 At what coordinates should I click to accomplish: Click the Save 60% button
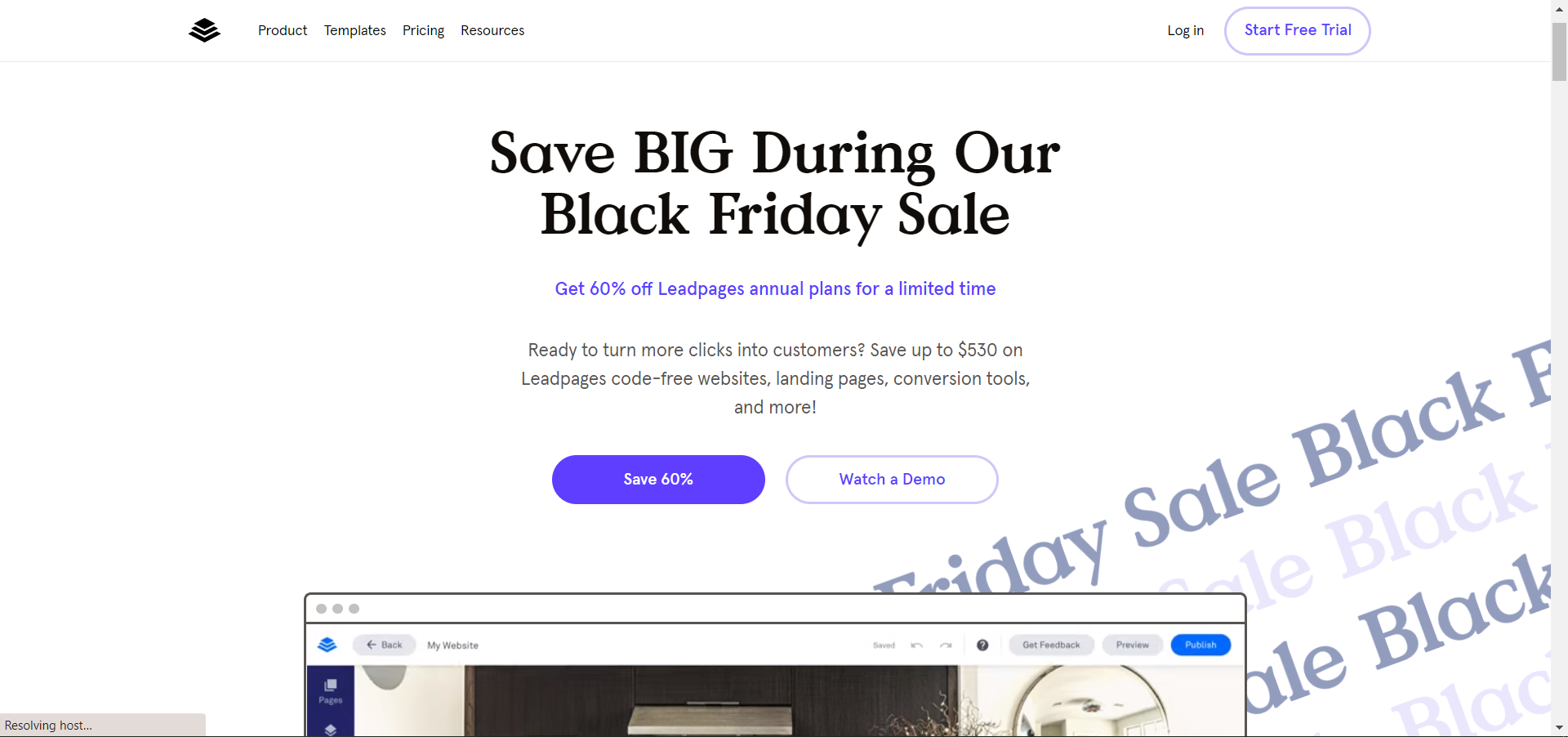pos(658,480)
